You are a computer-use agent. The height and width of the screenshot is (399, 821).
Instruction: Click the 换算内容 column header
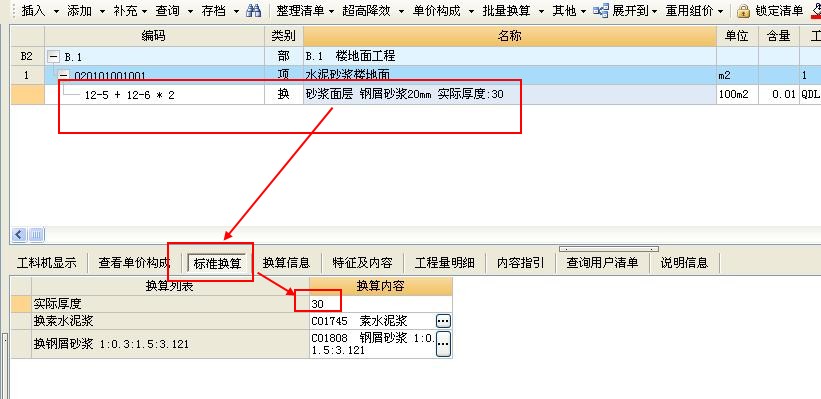click(381, 286)
